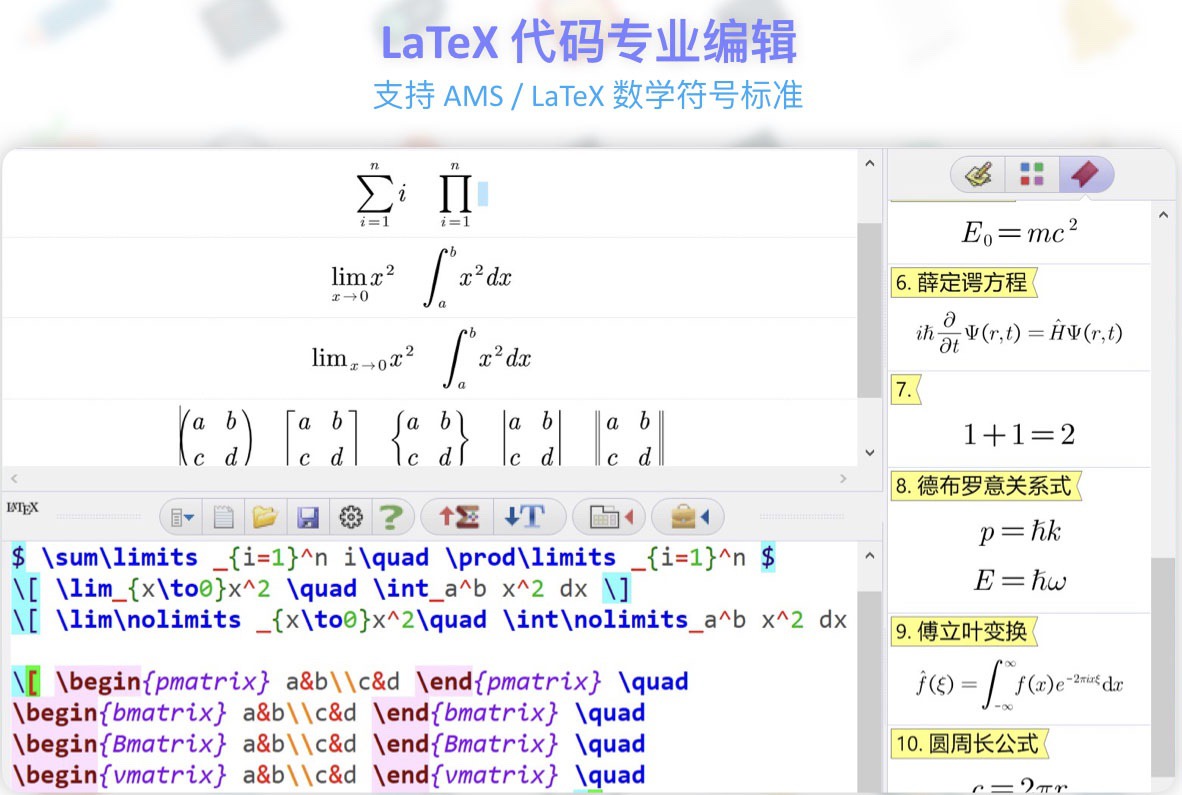Switch to the handwriting notes tab icon

978,175
